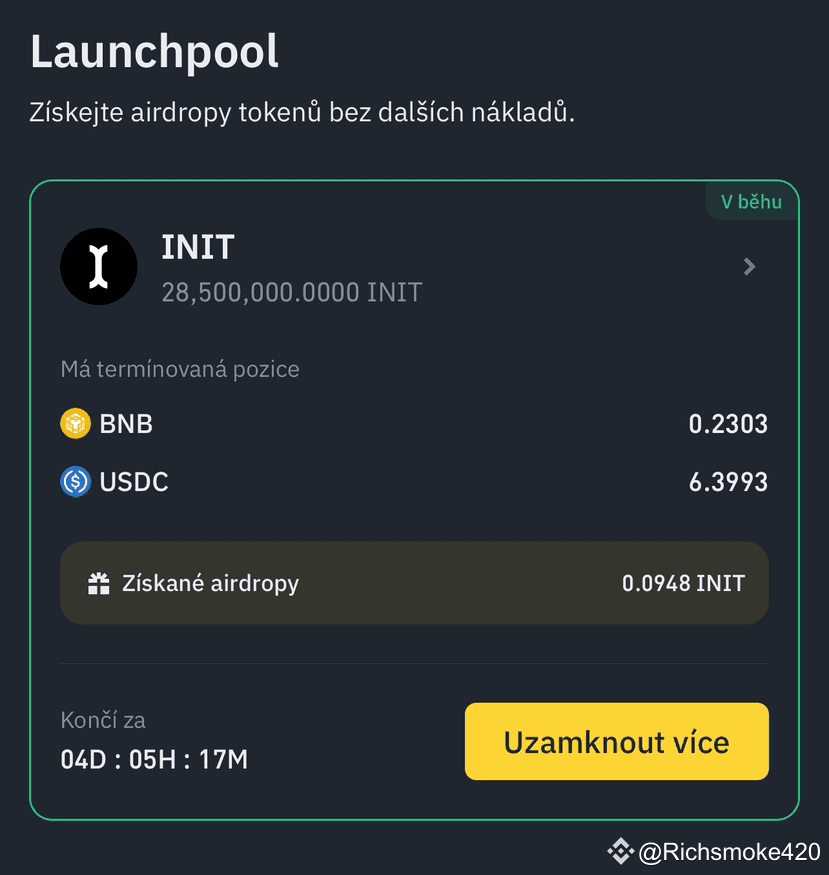Click the BNB locked amount 0.2303

click(x=728, y=424)
